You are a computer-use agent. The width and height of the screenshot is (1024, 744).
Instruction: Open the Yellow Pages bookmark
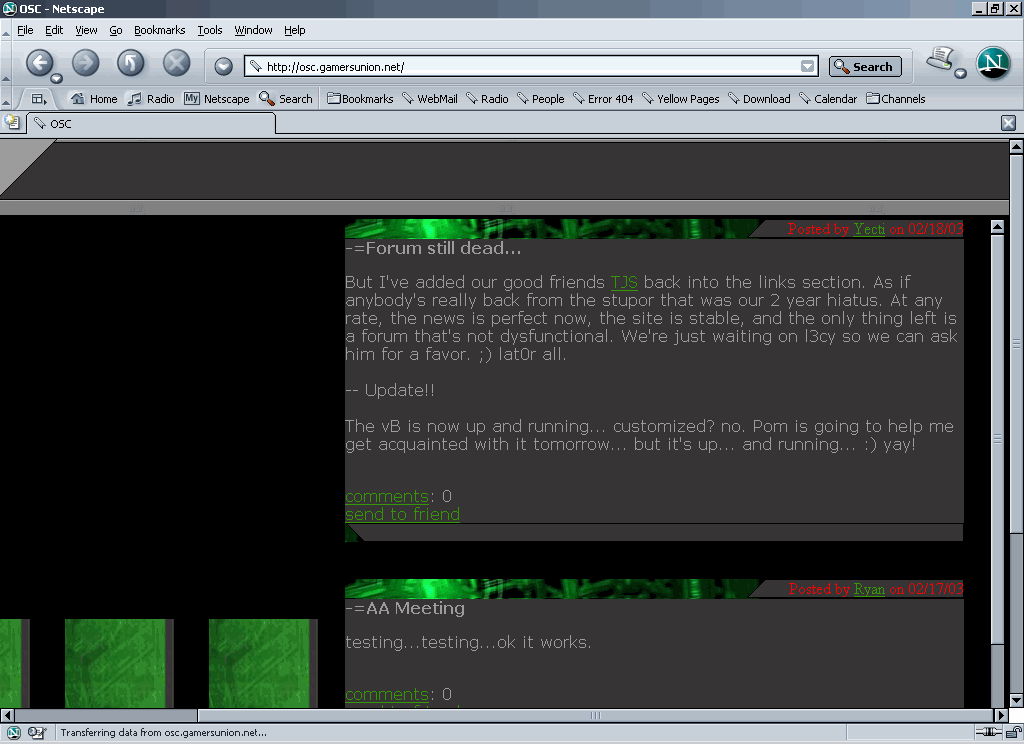[680, 99]
